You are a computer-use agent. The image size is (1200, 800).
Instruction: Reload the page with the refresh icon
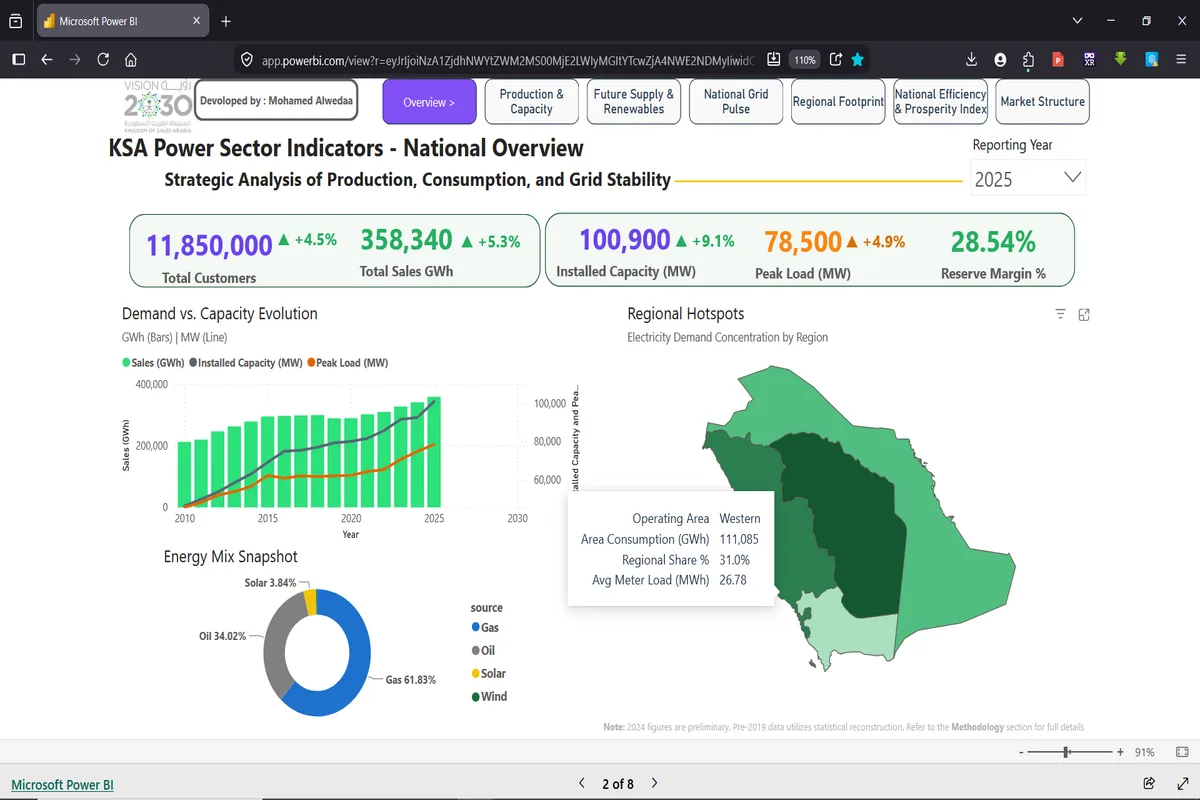pyautogui.click(x=103, y=60)
